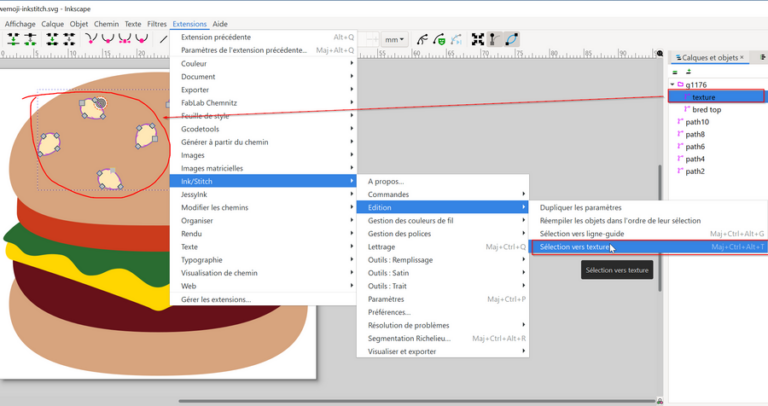Click the path icon beside bred top
Screen dimensions: 768x406
pos(686,109)
